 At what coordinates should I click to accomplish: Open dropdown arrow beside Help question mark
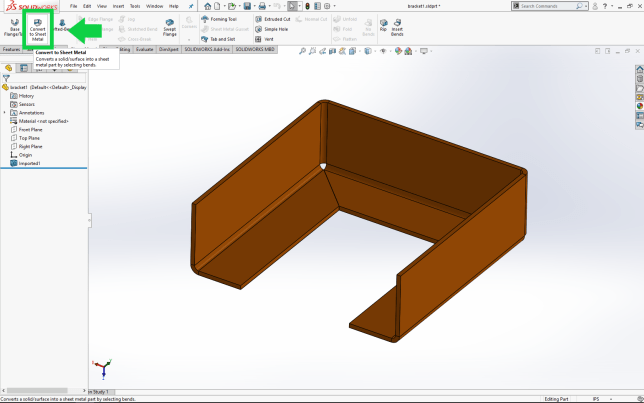pos(612,6)
